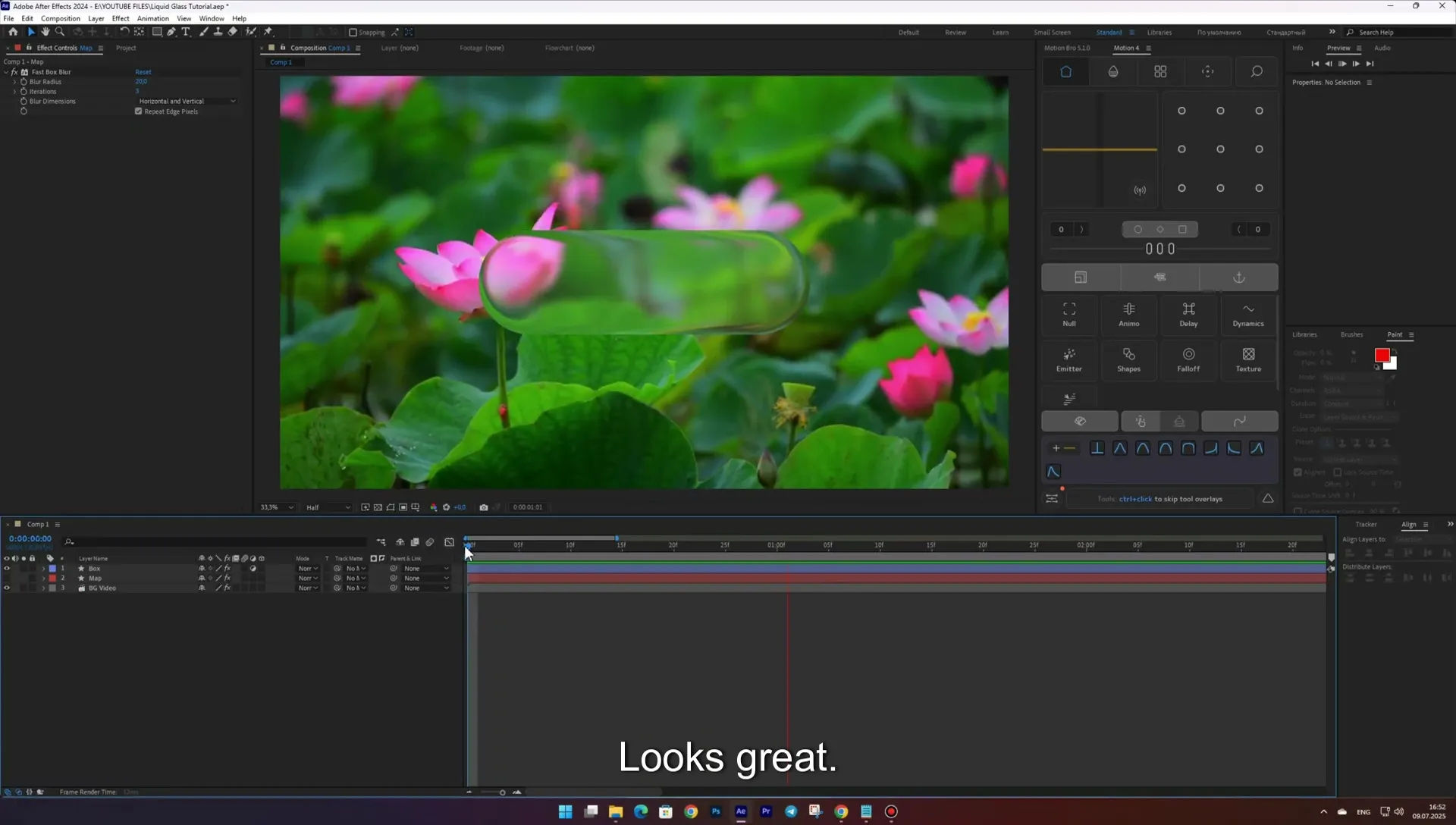The width and height of the screenshot is (1456, 825).
Task: Toggle Iterations stopwatch
Action: 24,92
